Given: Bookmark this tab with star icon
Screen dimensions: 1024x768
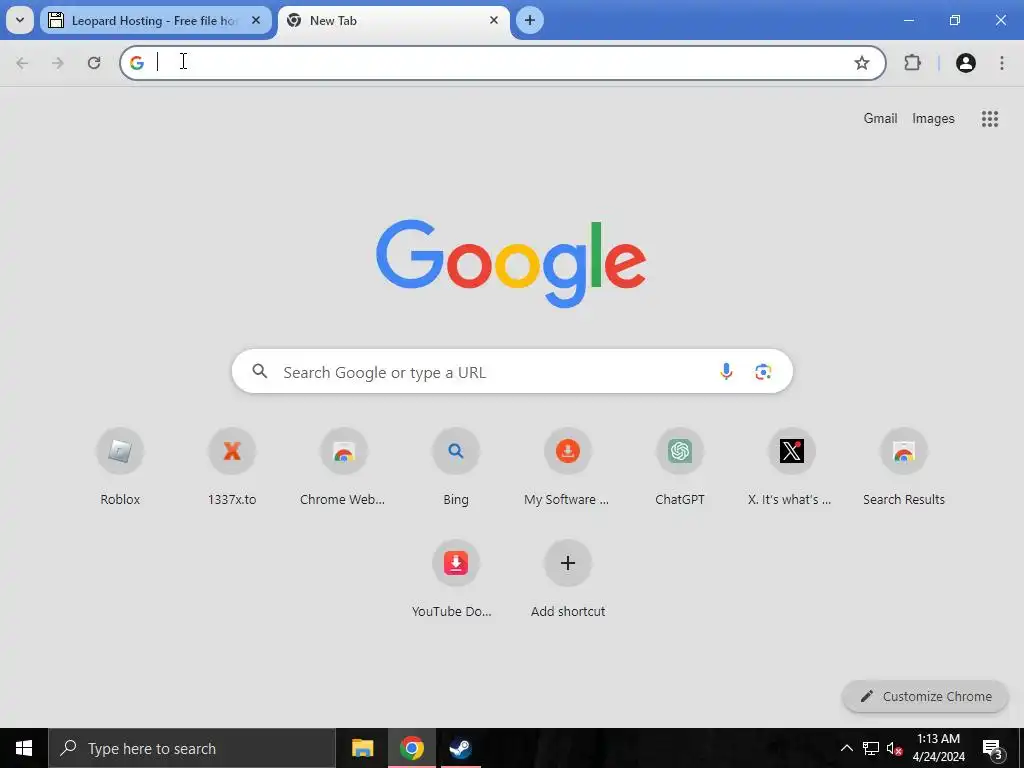Looking at the screenshot, I should pos(862,63).
